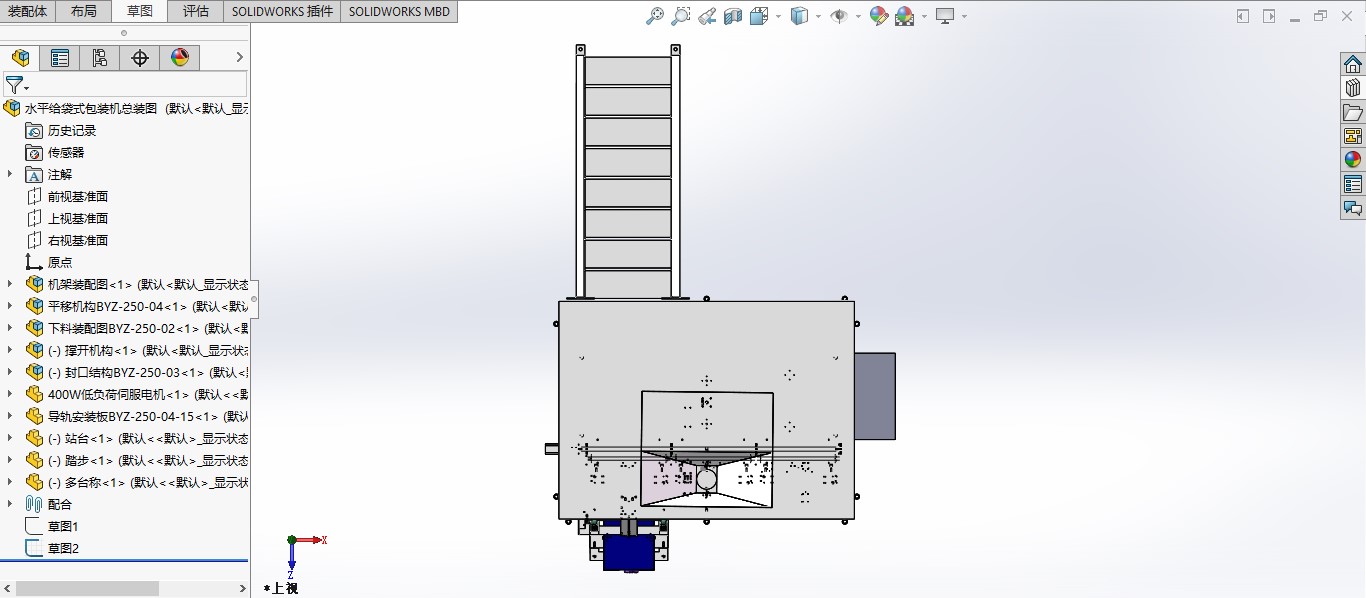Select 草图2 in the feature tree
This screenshot has width=1366, height=598.
pyautogui.click(x=63, y=548)
